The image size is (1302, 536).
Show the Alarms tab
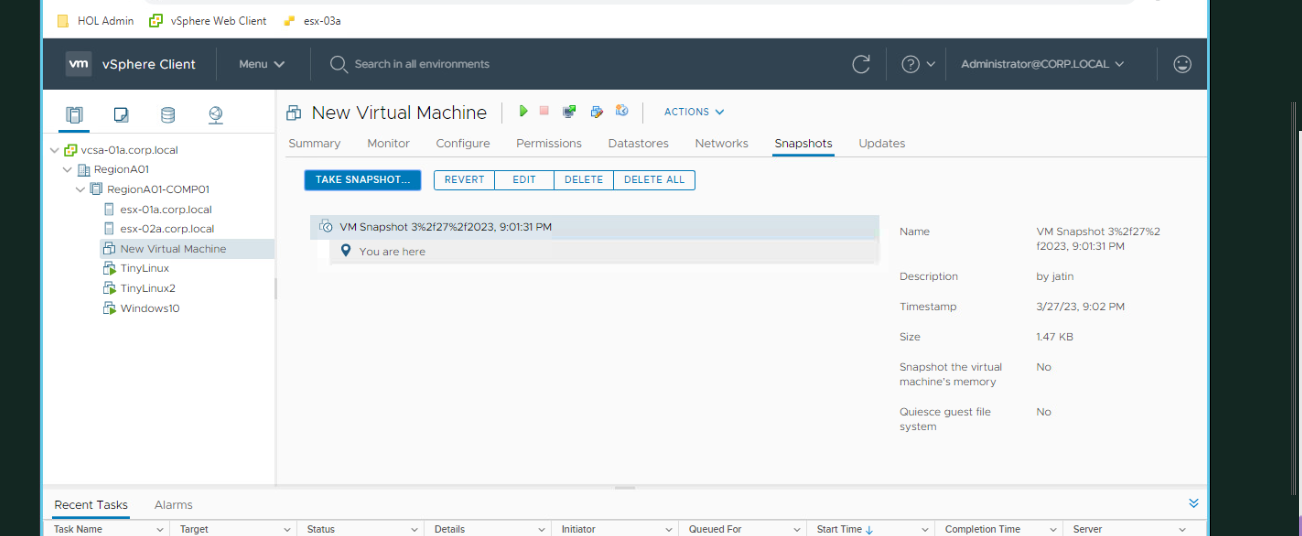coord(173,505)
